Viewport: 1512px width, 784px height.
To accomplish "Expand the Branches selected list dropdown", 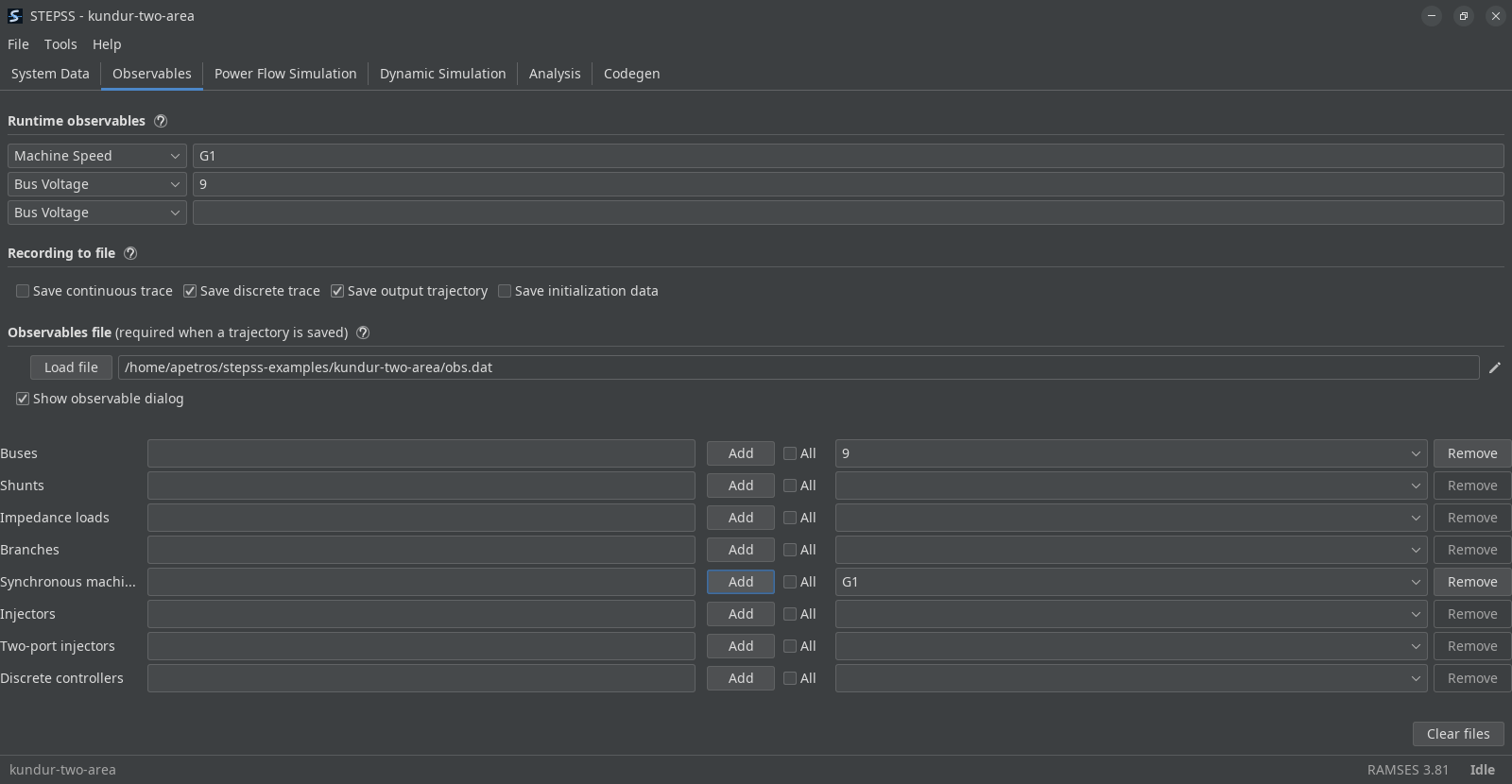I will [1131, 550].
